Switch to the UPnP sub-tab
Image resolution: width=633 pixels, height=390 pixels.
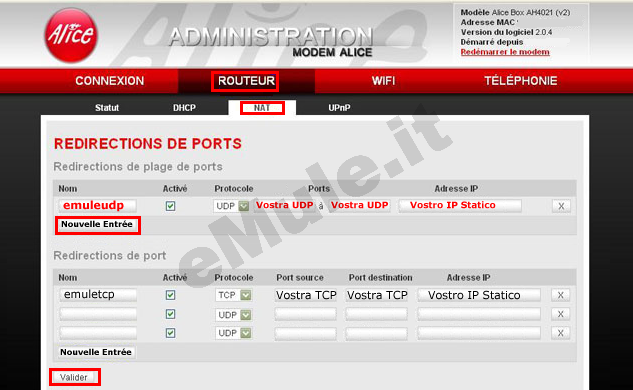(339, 108)
